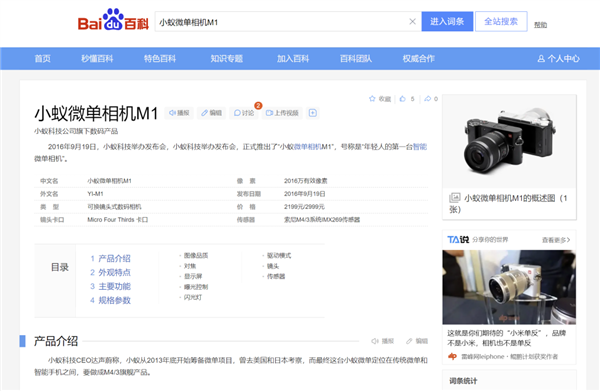Jump to 4 规格参数 in the catalog

coord(111,300)
